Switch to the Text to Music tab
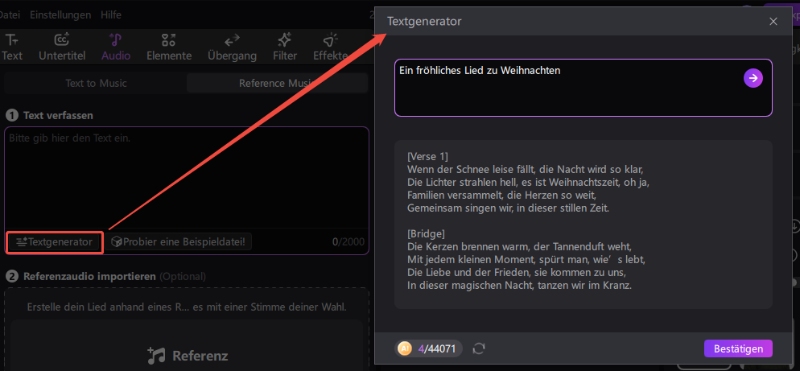 (95, 83)
